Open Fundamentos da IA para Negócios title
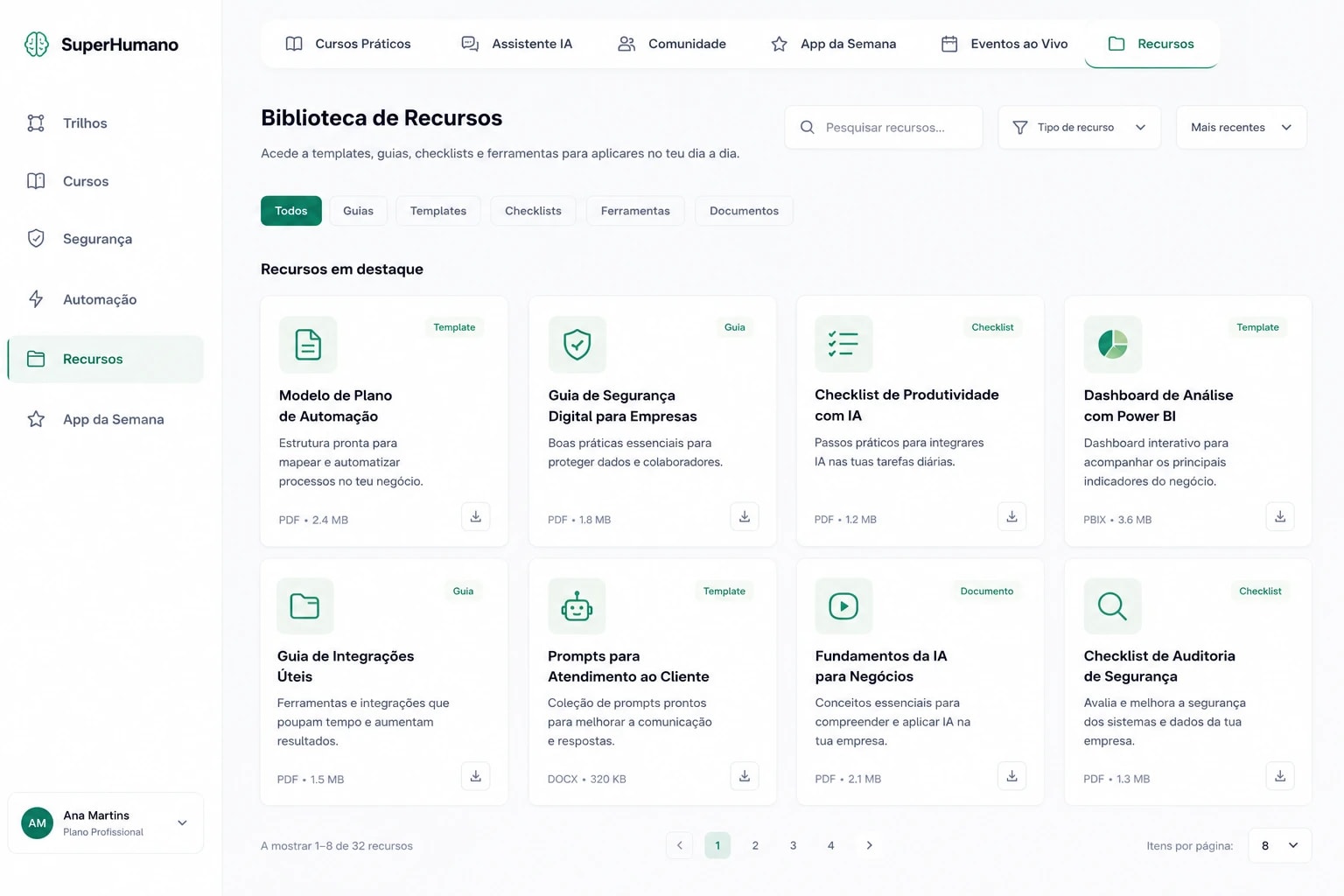The image size is (1344, 896). point(881,666)
